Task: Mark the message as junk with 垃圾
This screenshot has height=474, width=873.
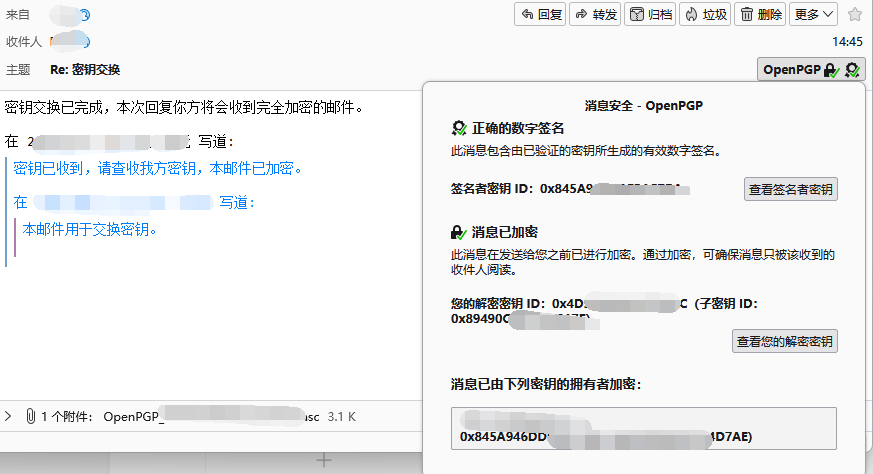Action: (x=704, y=14)
